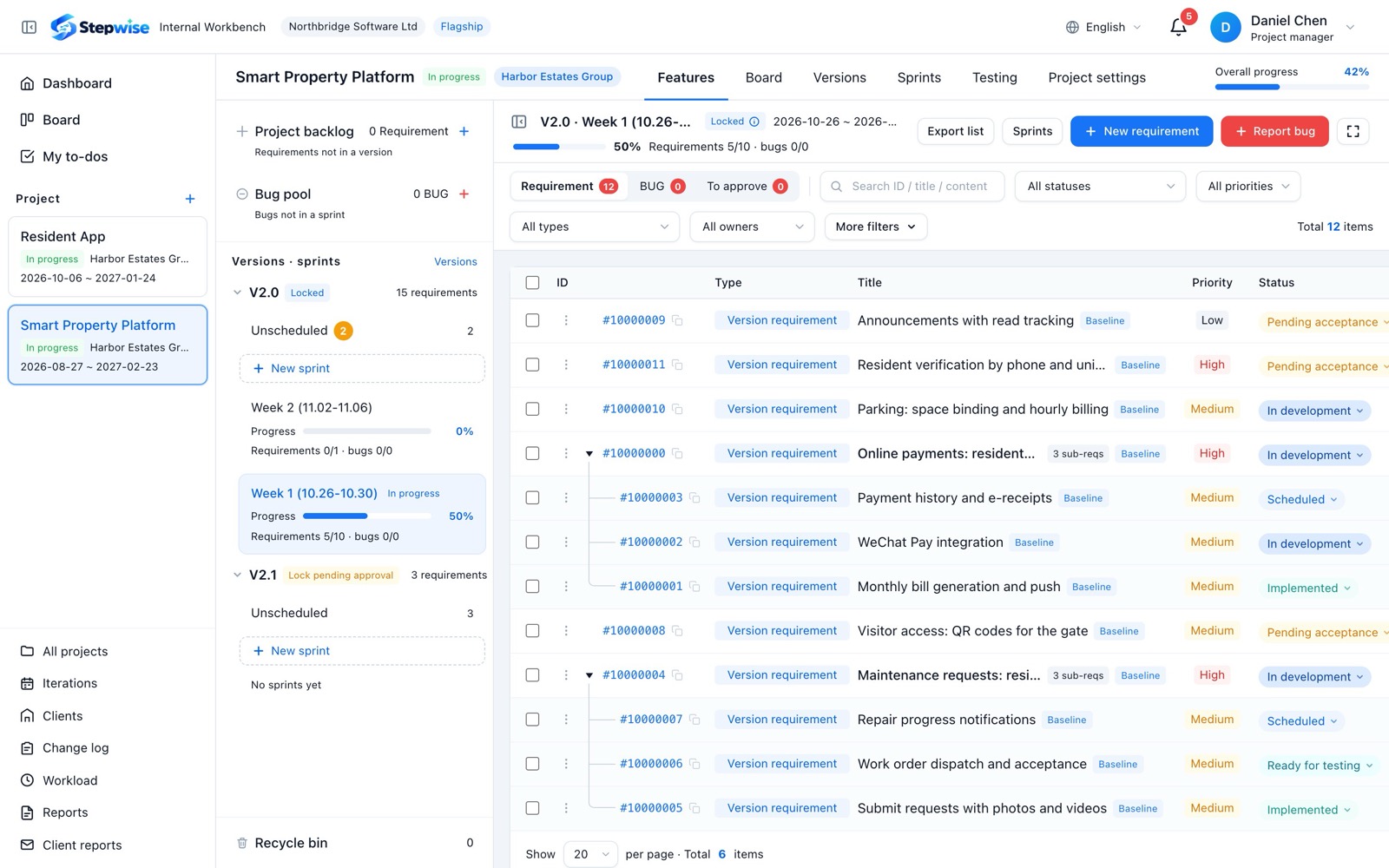This screenshot has height=868, width=1389.
Task: Open the All owners dropdown
Action: coord(752,227)
